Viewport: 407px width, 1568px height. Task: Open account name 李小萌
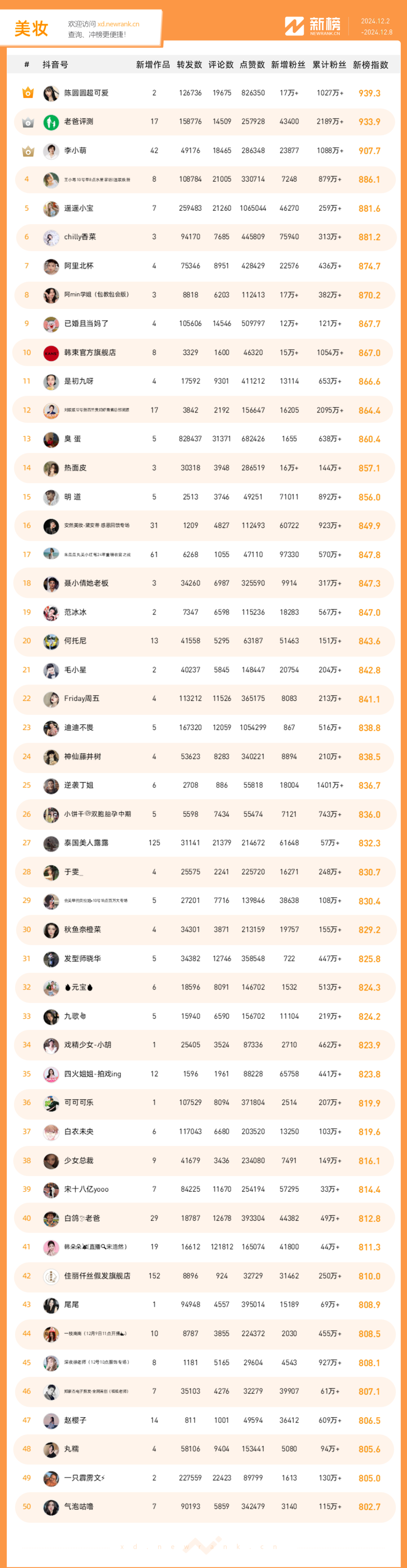pyautogui.click(x=75, y=151)
